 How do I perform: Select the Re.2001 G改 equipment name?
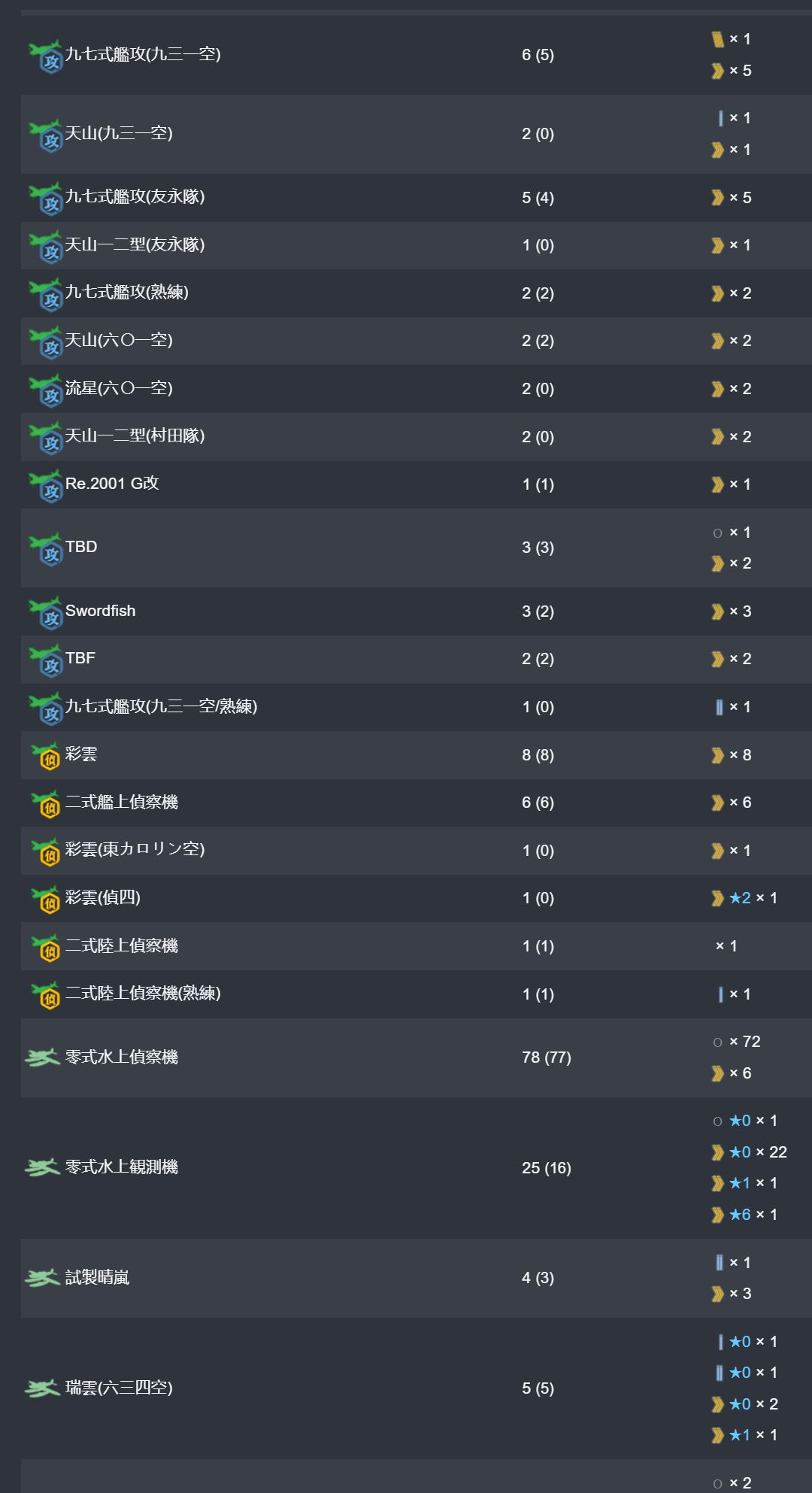(112, 484)
